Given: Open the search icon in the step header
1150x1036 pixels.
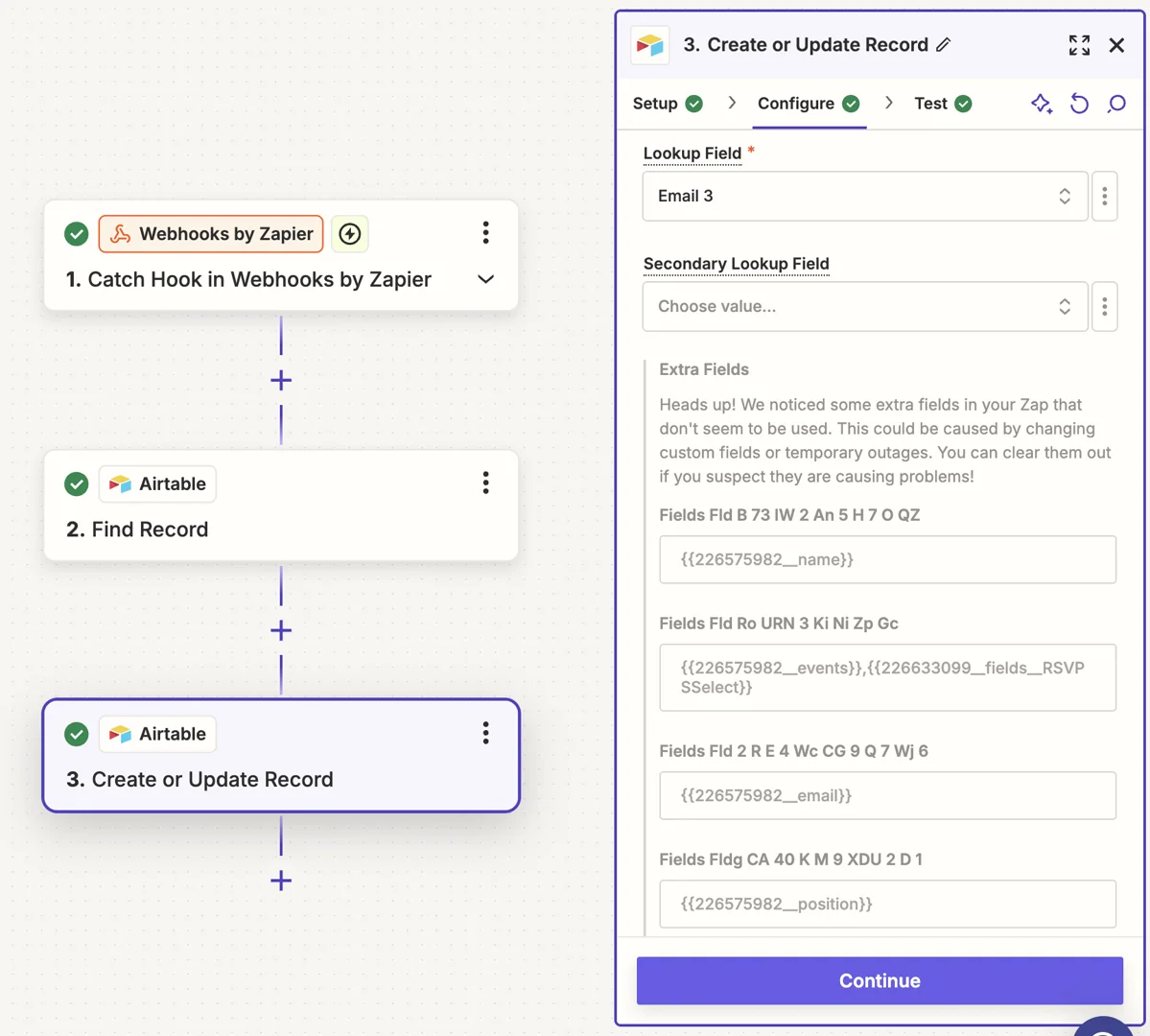Looking at the screenshot, I should click(x=1115, y=104).
